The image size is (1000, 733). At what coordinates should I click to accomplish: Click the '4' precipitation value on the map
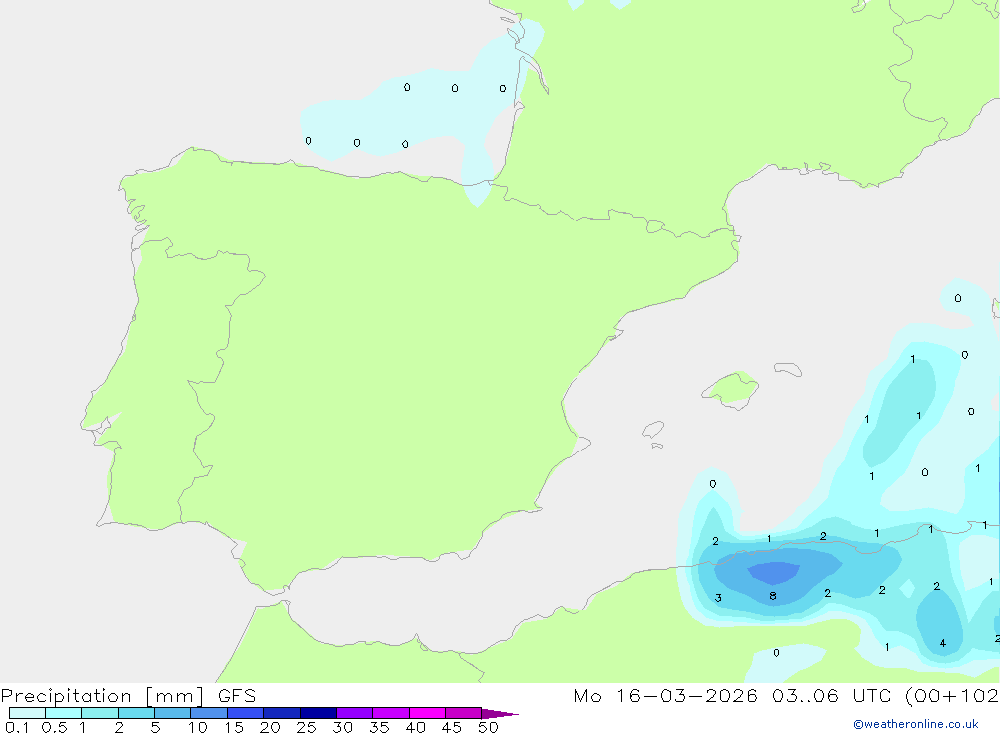[x=943, y=643]
